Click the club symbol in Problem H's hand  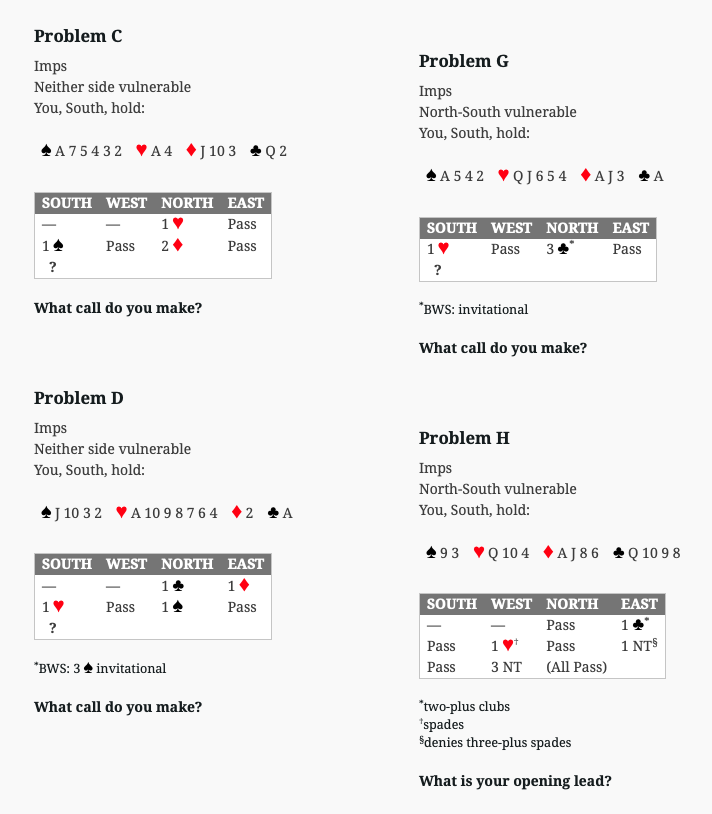619,553
